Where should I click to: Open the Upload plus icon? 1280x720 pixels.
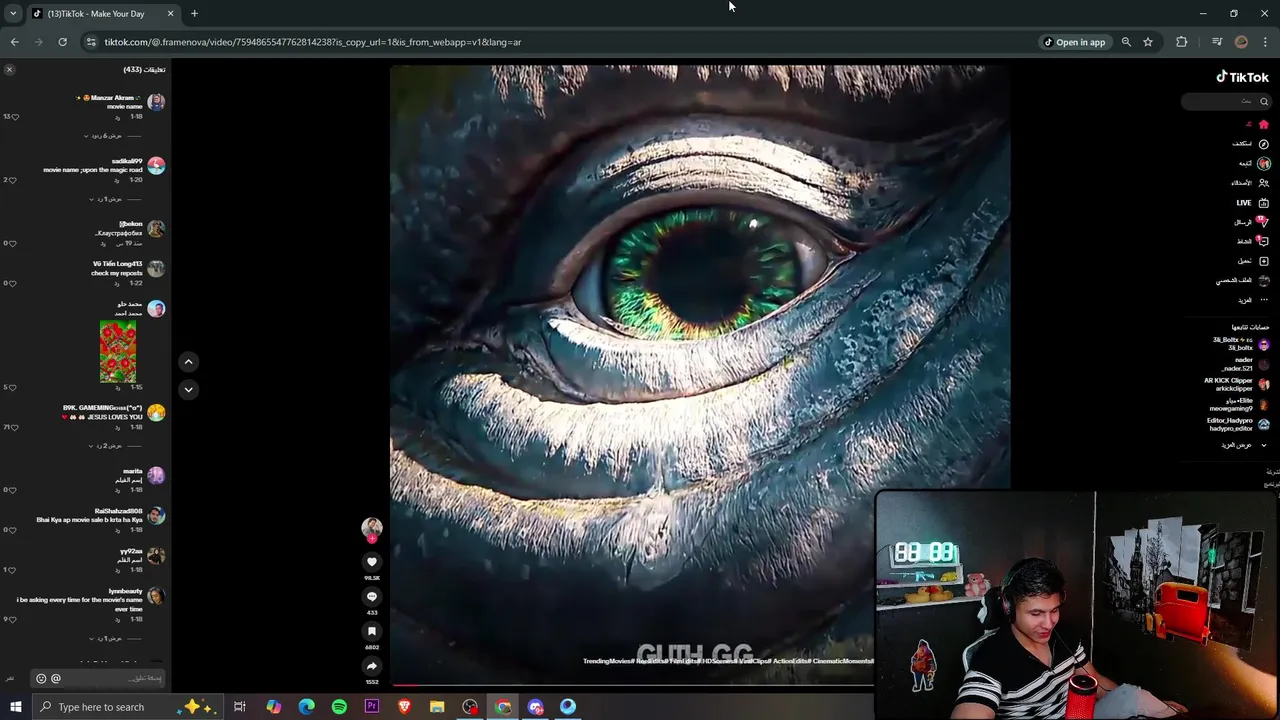coord(1263,261)
